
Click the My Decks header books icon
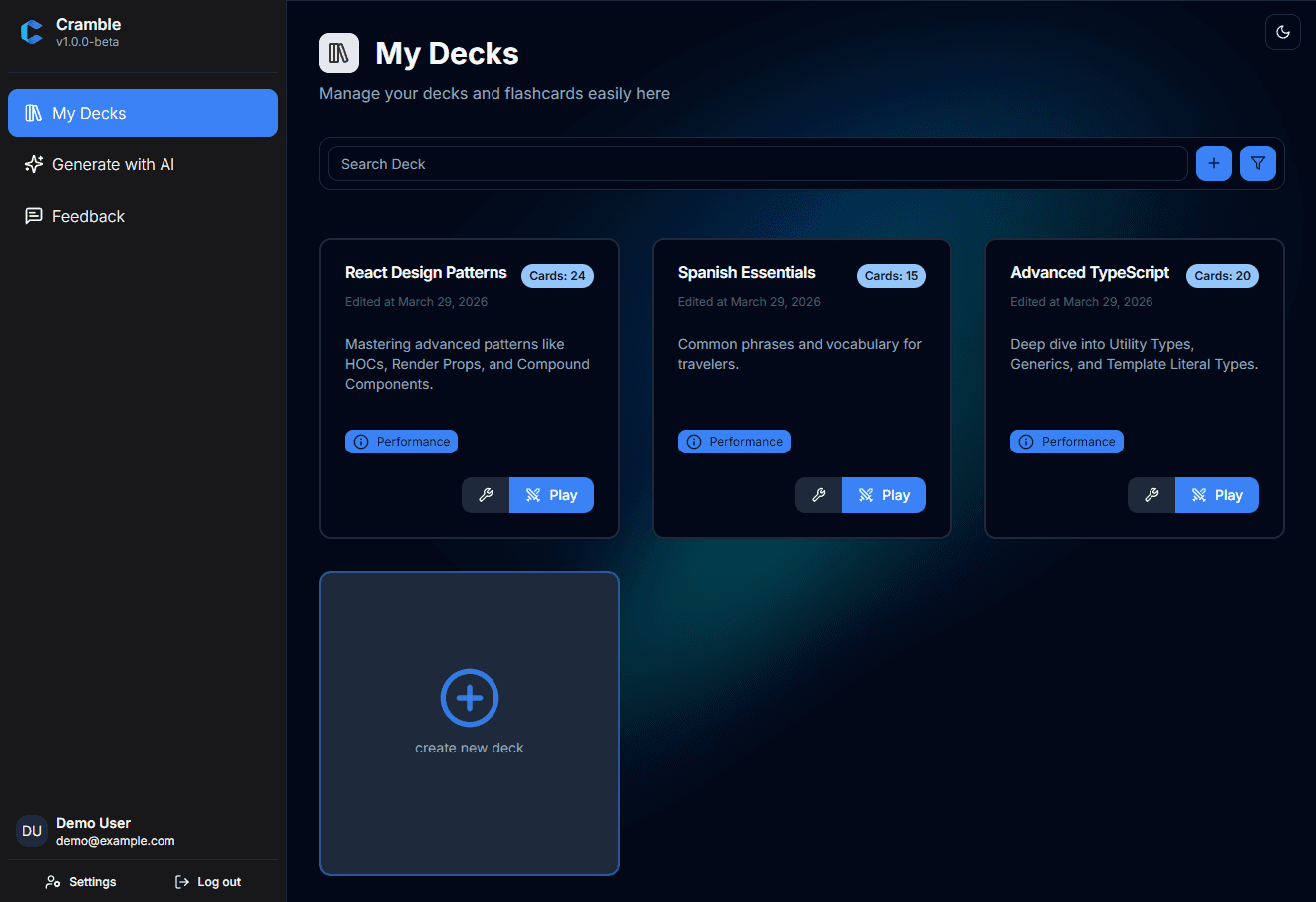pyautogui.click(x=339, y=53)
